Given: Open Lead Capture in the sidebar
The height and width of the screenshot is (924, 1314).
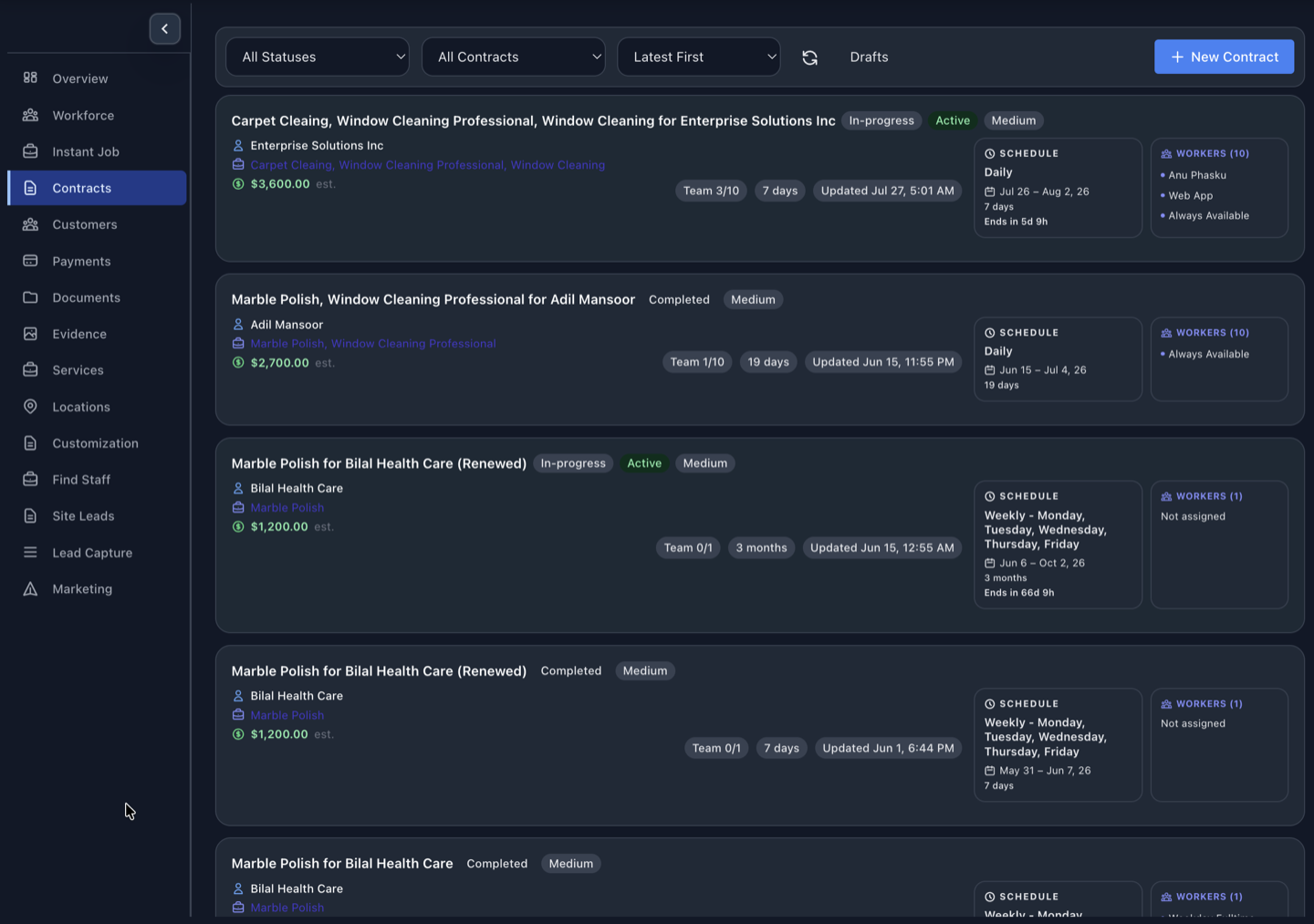Looking at the screenshot, I should coord(97,553).
